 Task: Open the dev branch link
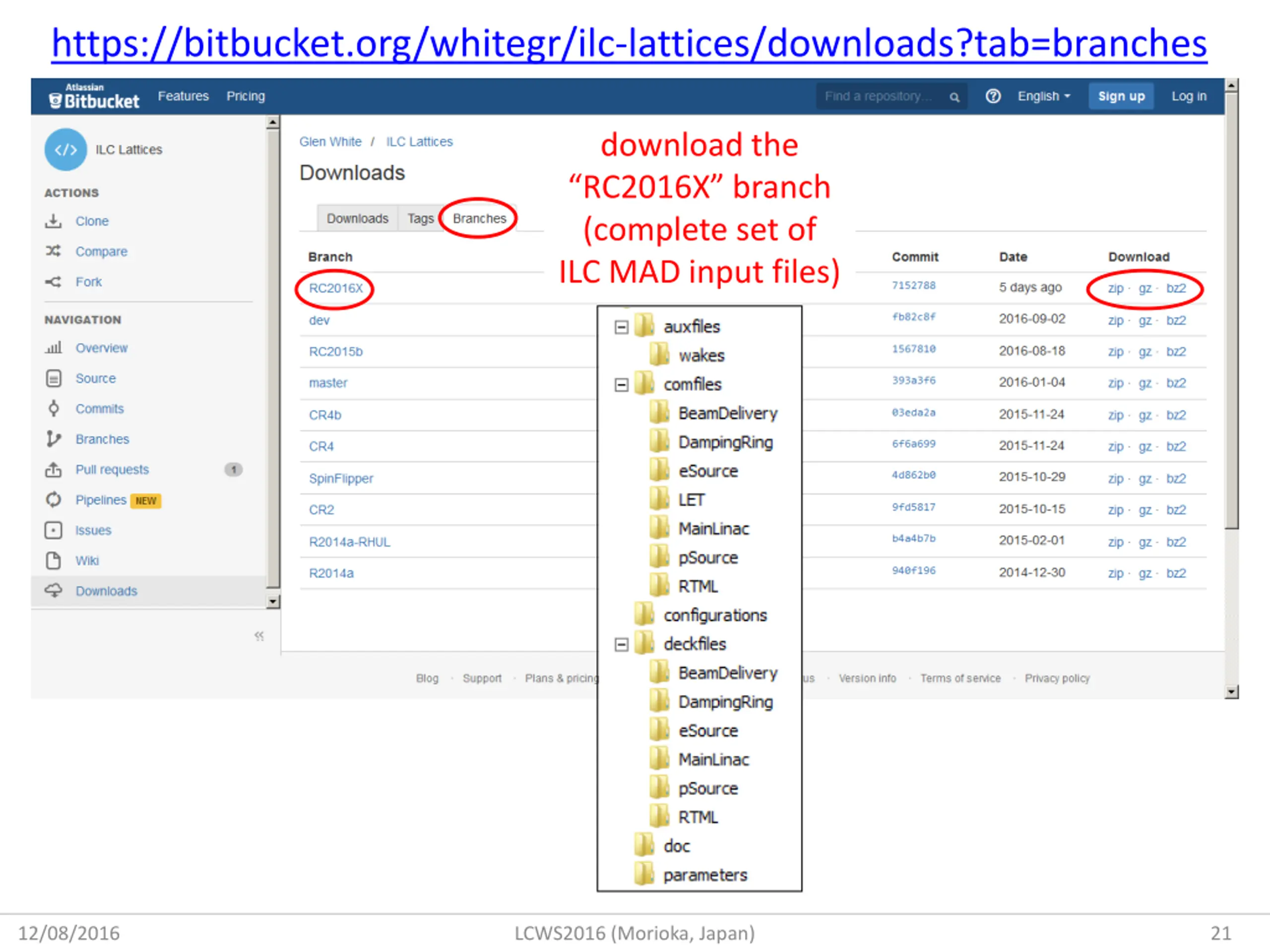click(x=319, y=320)
